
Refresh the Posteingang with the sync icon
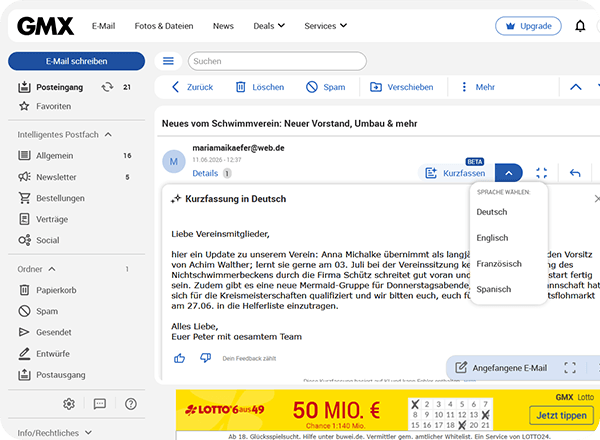(x=107, y=87)
